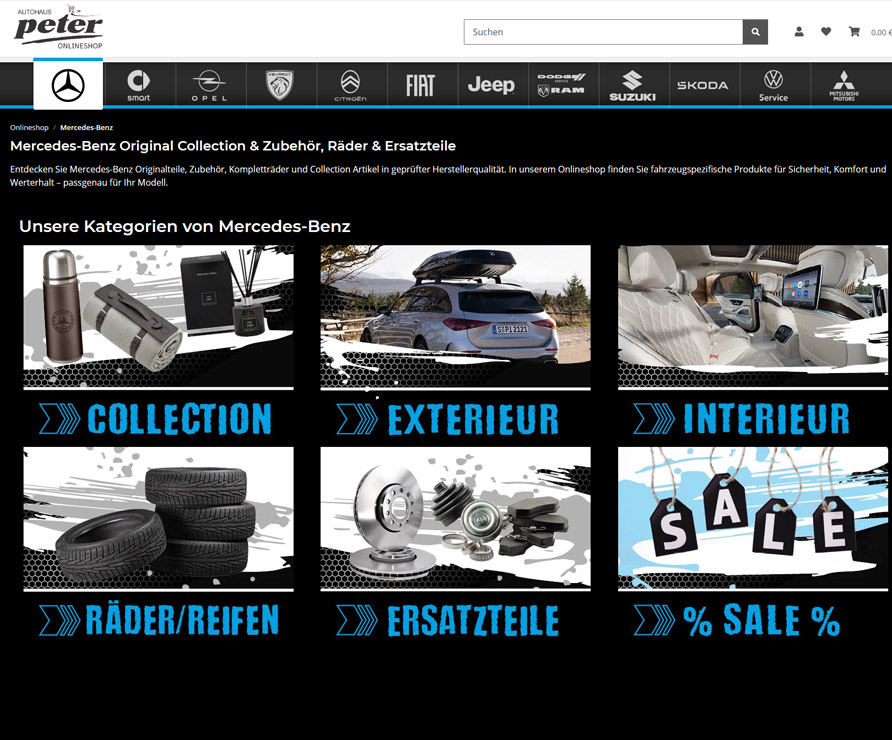Open the shopping cart icon
This screenshot has width=892, height=740.
854,32
